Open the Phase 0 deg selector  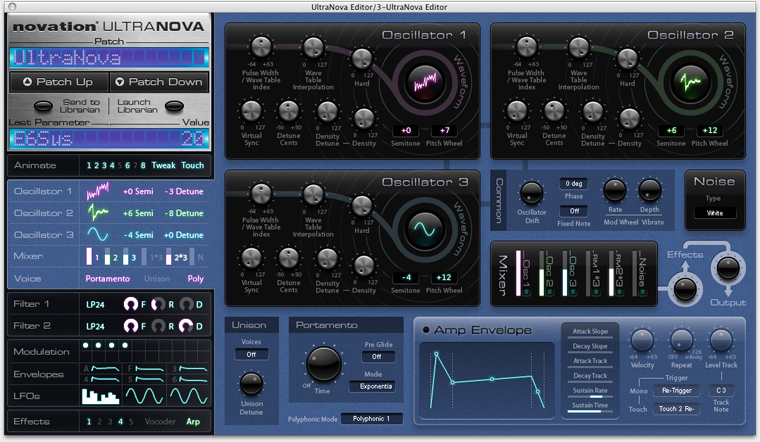(x=573, y=184)
